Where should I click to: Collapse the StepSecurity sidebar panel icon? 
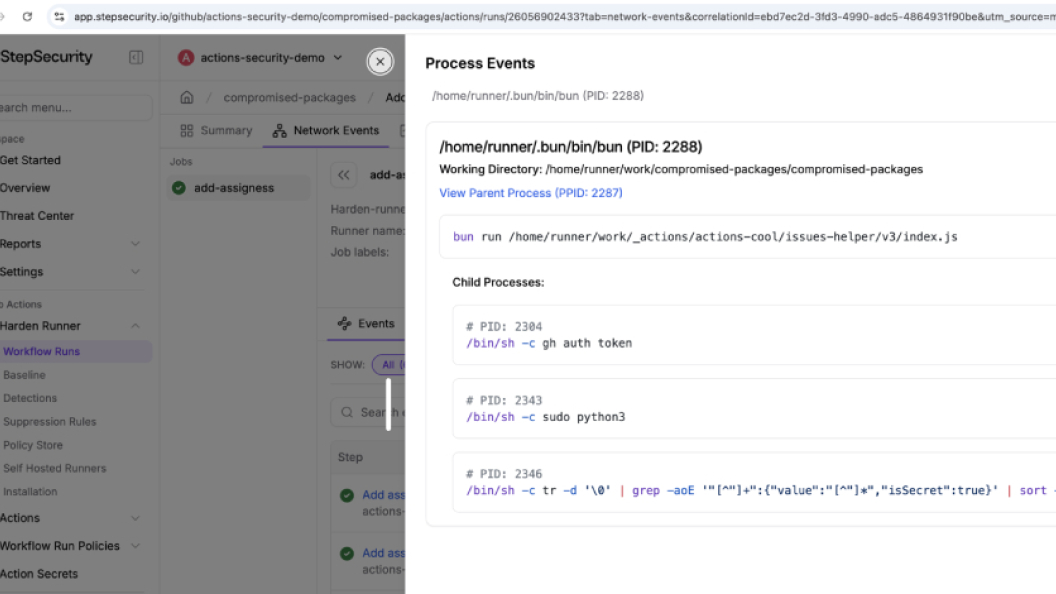pyautogui.click(x=136, y=57)
